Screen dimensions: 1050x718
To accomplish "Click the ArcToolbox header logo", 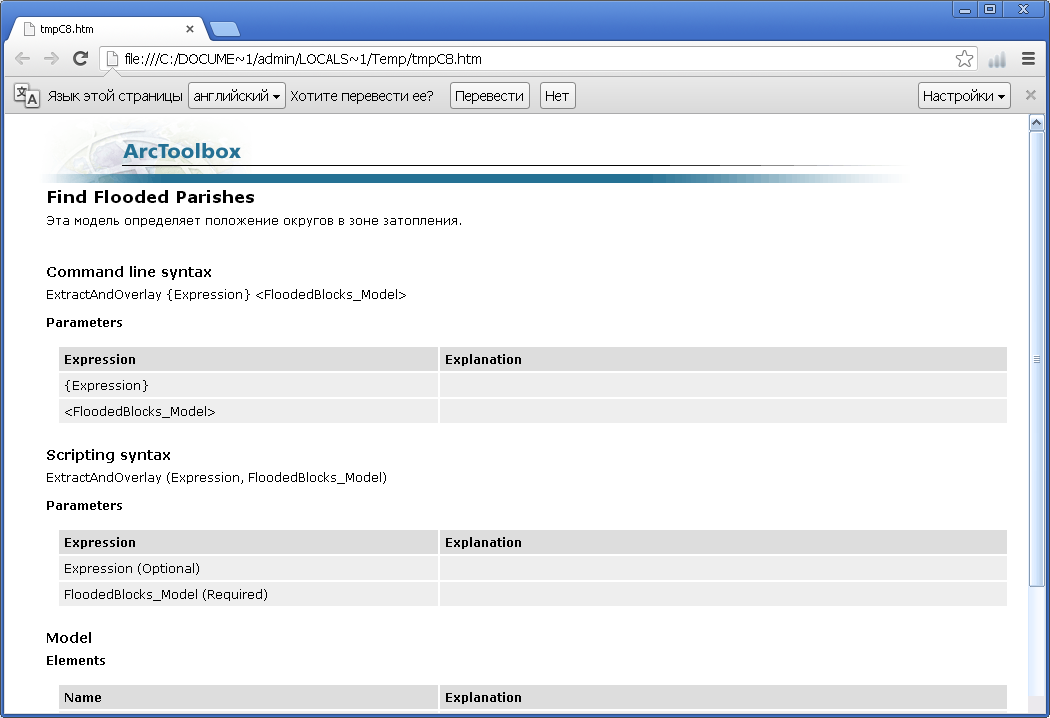I will (181, 151).
